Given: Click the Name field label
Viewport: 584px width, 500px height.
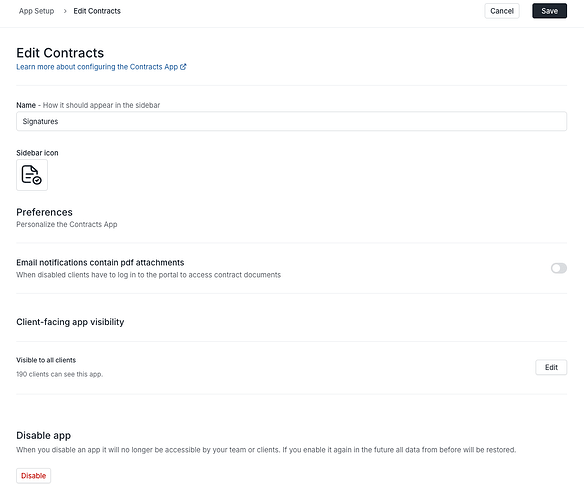Looking at the screenshot, I should point(26,105).
